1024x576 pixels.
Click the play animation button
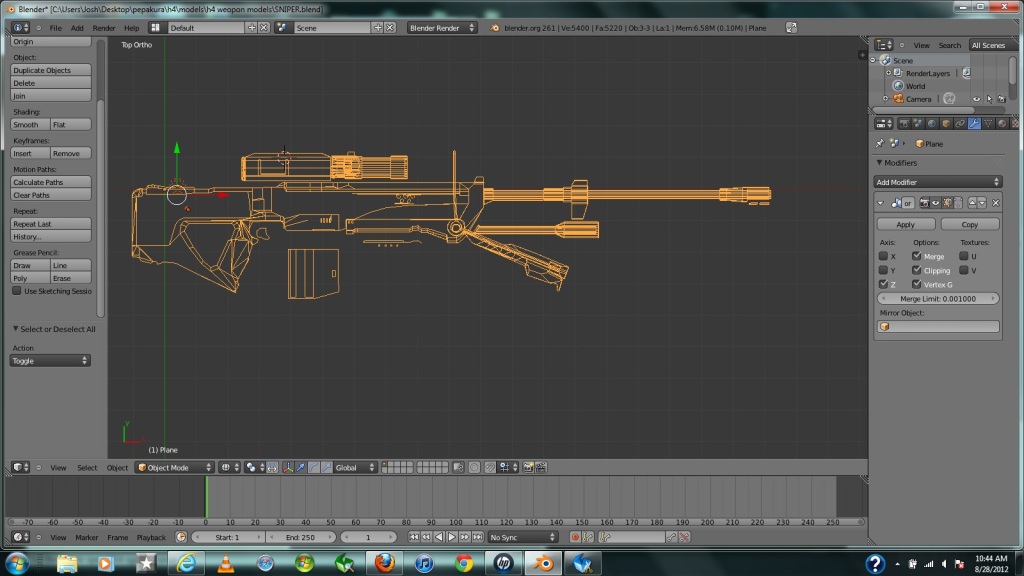[451, 537]
